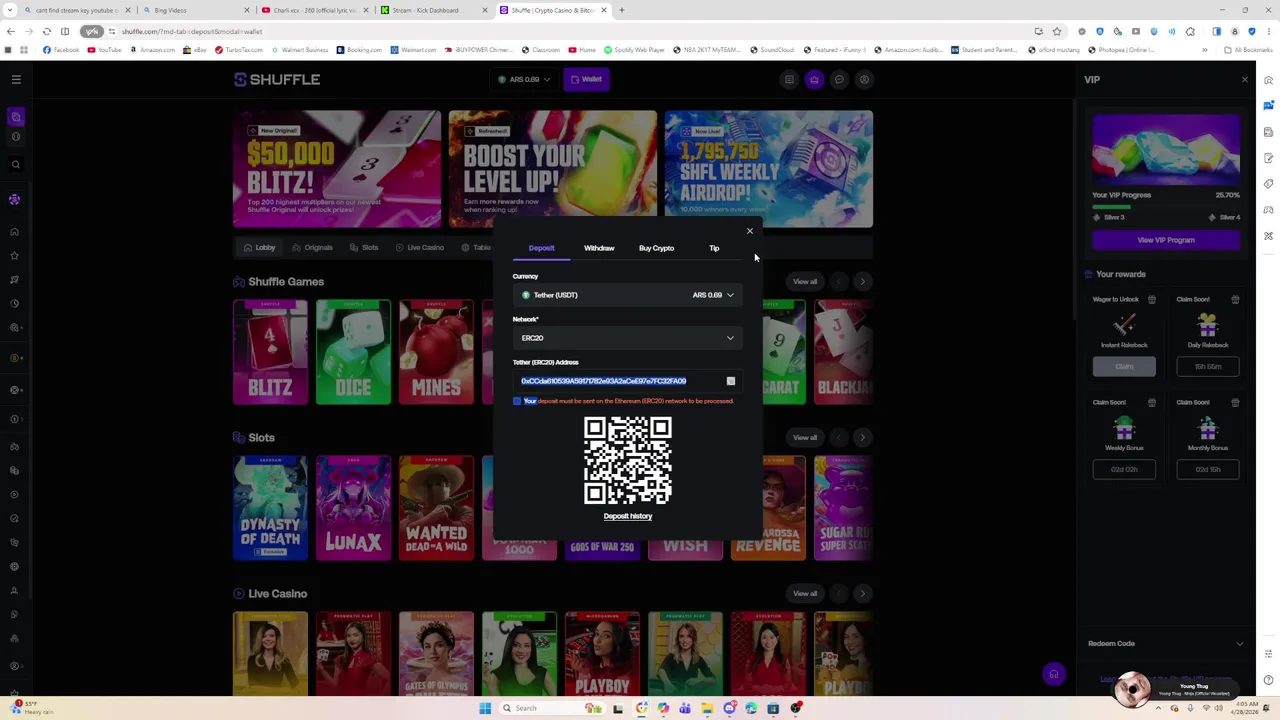Bookmark this page with the star icon
This screenshot has height=720, width=1280.
1056,31
